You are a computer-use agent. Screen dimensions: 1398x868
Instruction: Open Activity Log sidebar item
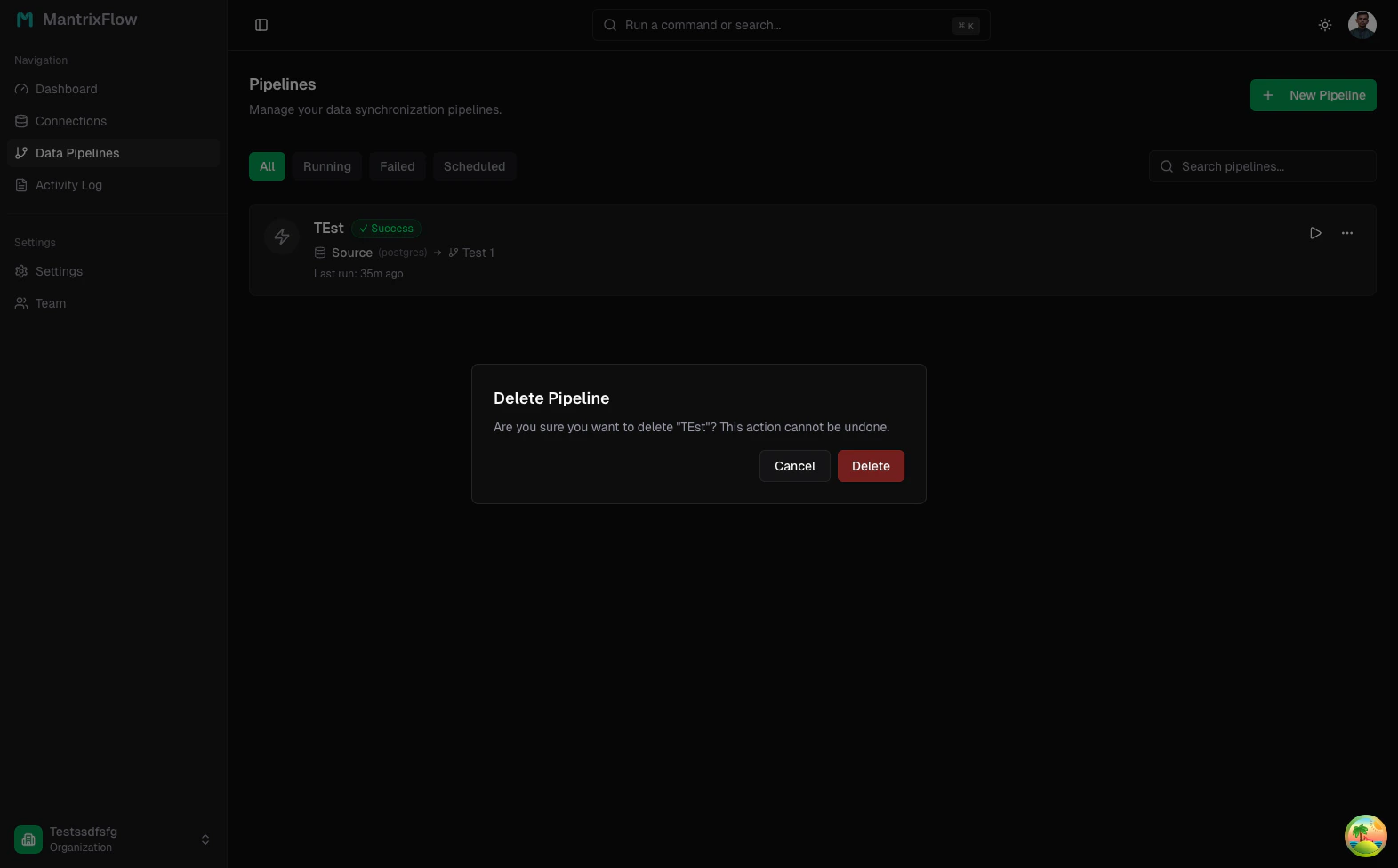[x=113, y=185]
